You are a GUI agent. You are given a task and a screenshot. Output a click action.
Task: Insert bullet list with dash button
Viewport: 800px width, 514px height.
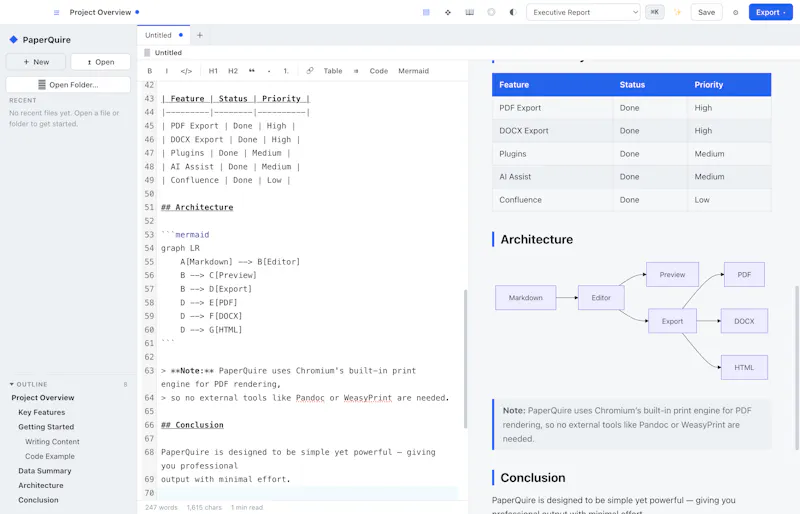coord(269,71)
